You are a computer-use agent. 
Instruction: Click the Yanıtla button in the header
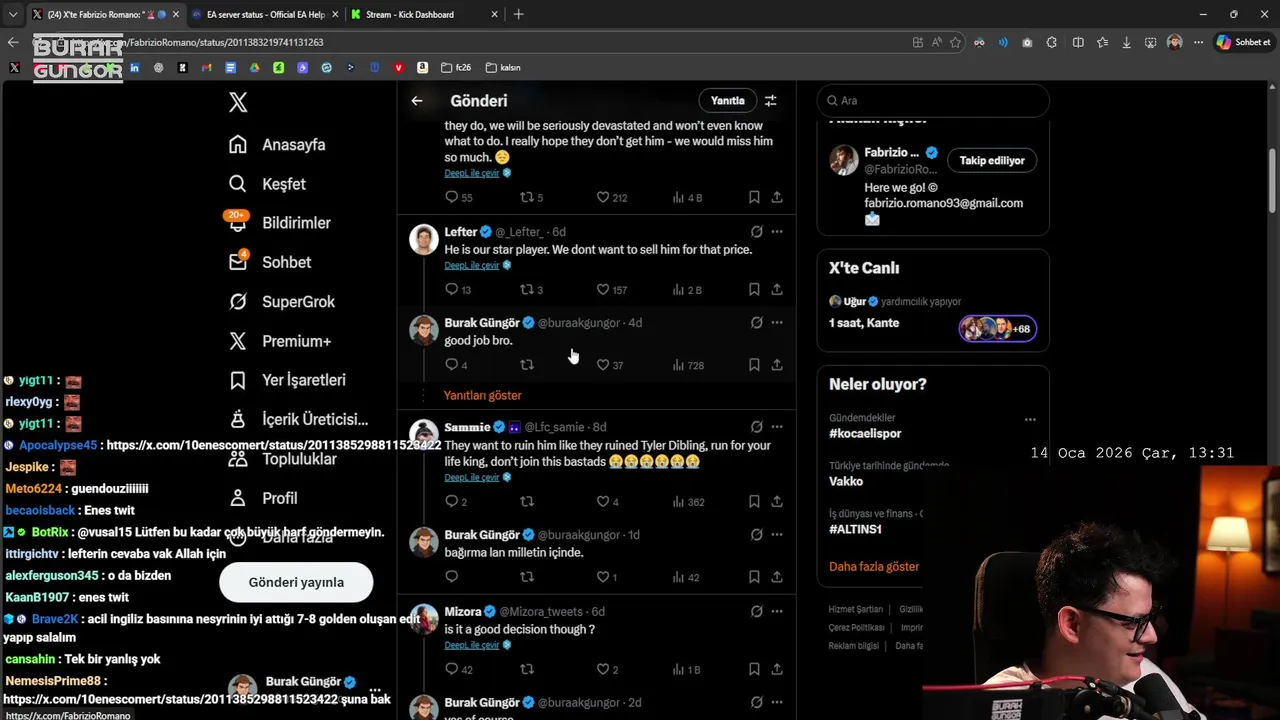[x=727, y=100]
